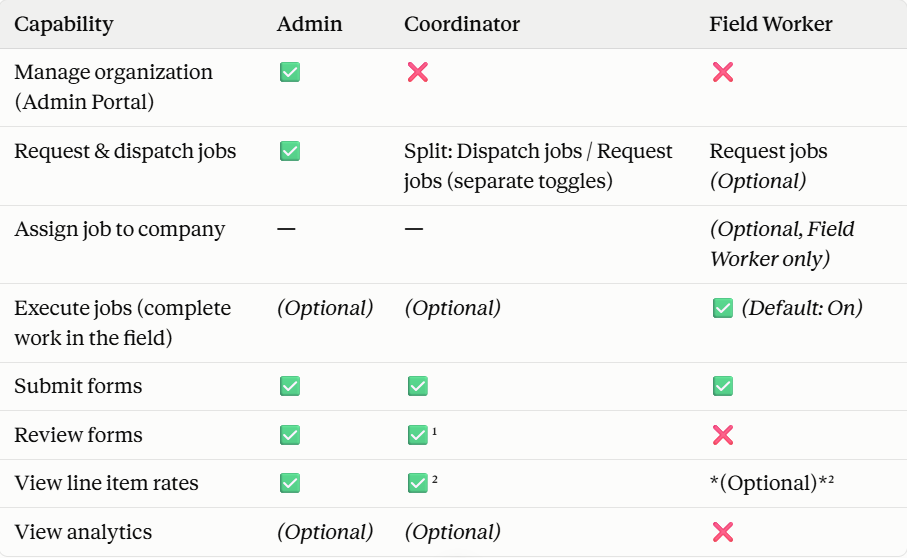
Task: Click 'Split: Dispatch jobs / Request jobs' text
Action: (538, 166)
